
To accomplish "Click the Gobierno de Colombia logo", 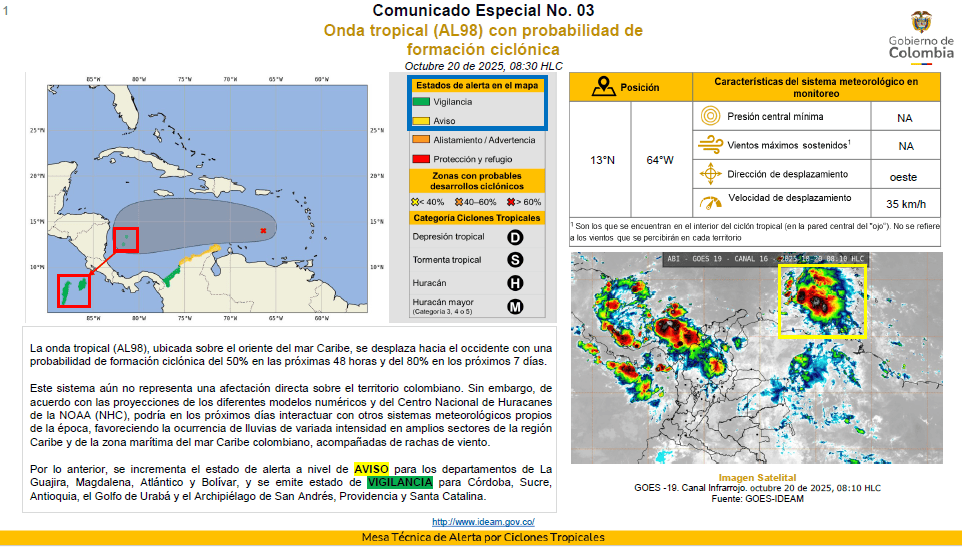I will [x=920, y=38].
